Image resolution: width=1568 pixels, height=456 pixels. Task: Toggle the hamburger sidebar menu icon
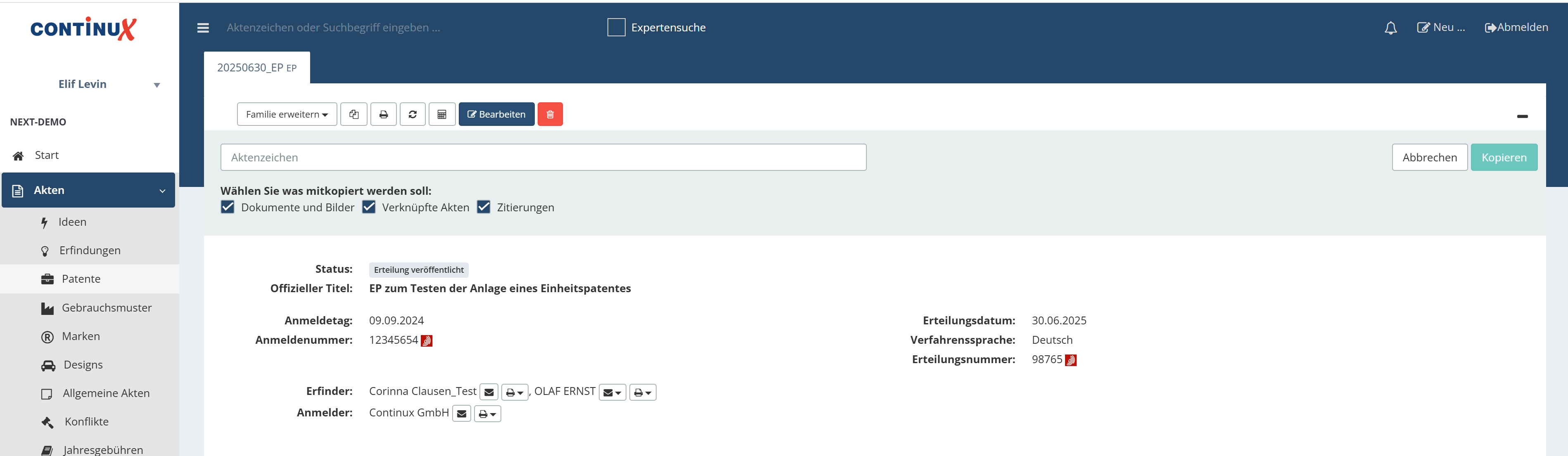pyautogui.click(x=203, y=28)
